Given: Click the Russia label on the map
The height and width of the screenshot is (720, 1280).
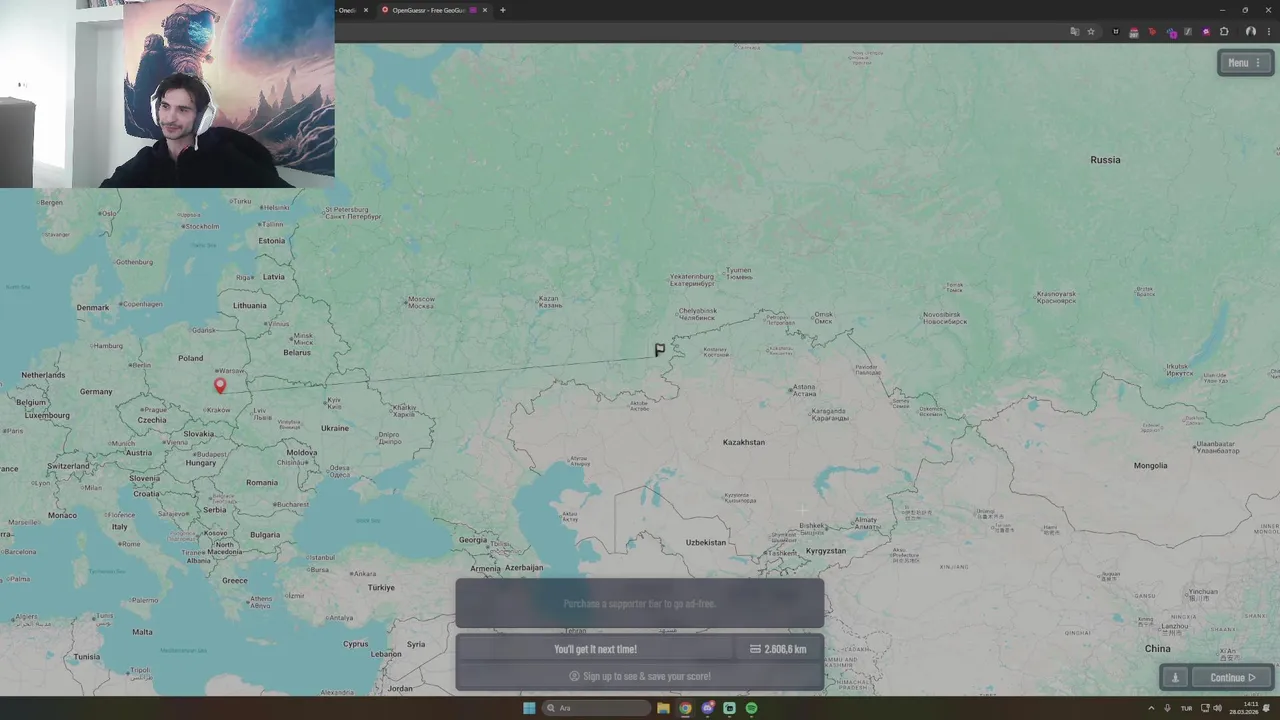Looking at the screenshot, I should click(1105, 160).
